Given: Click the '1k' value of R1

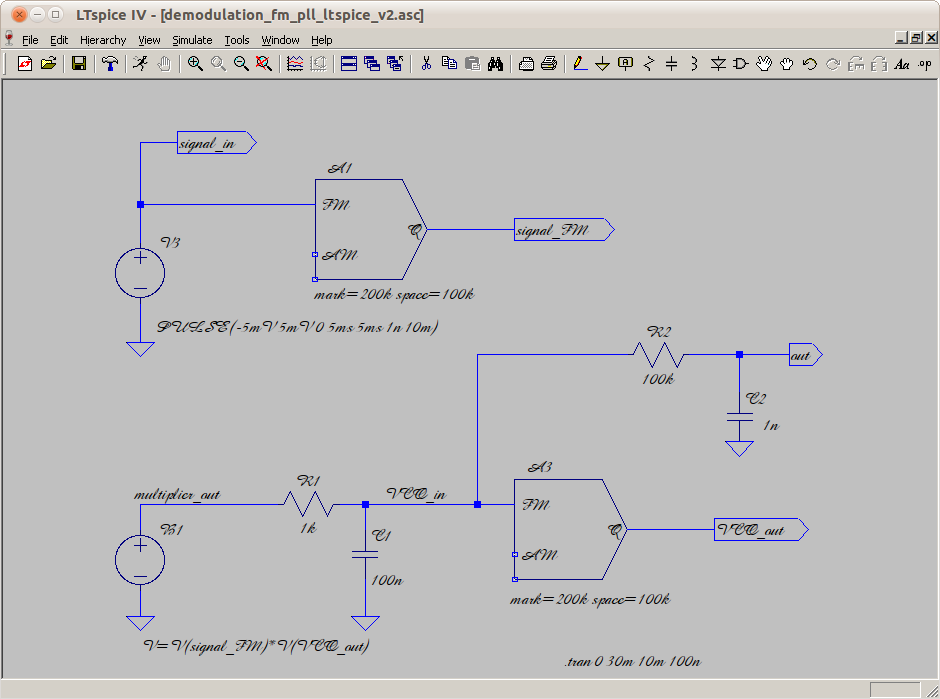Looking at the screenshot, I should click(x=308, y=528).
